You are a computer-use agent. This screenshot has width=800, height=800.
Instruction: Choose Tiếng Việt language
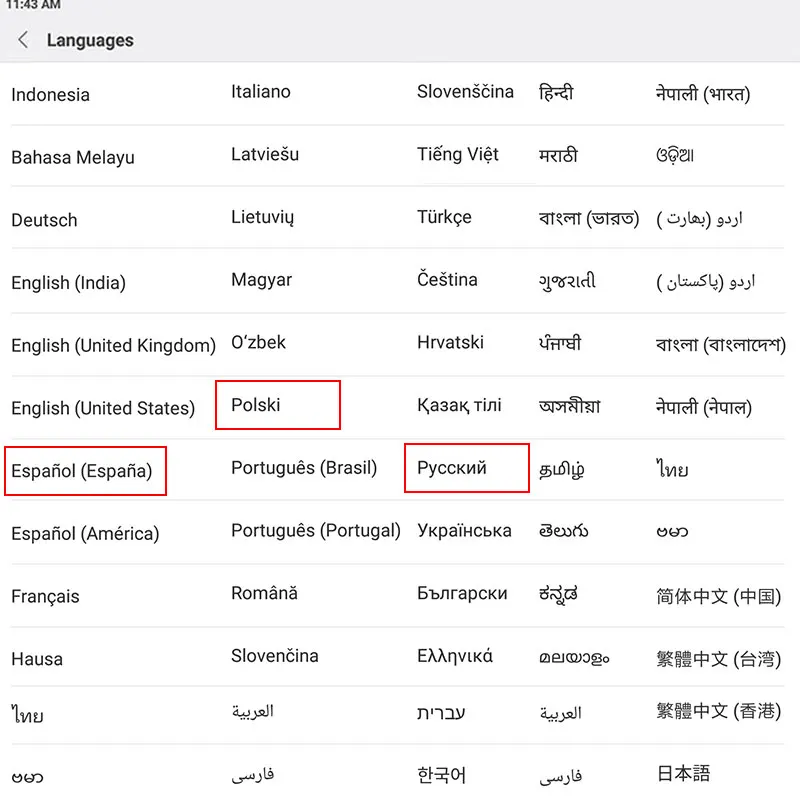pos(458,155)
